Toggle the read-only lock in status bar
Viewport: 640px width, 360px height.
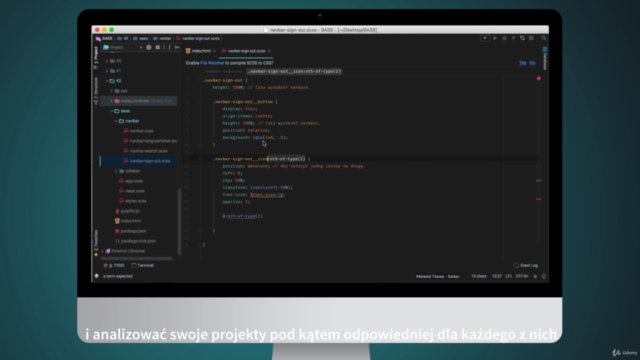535,276
